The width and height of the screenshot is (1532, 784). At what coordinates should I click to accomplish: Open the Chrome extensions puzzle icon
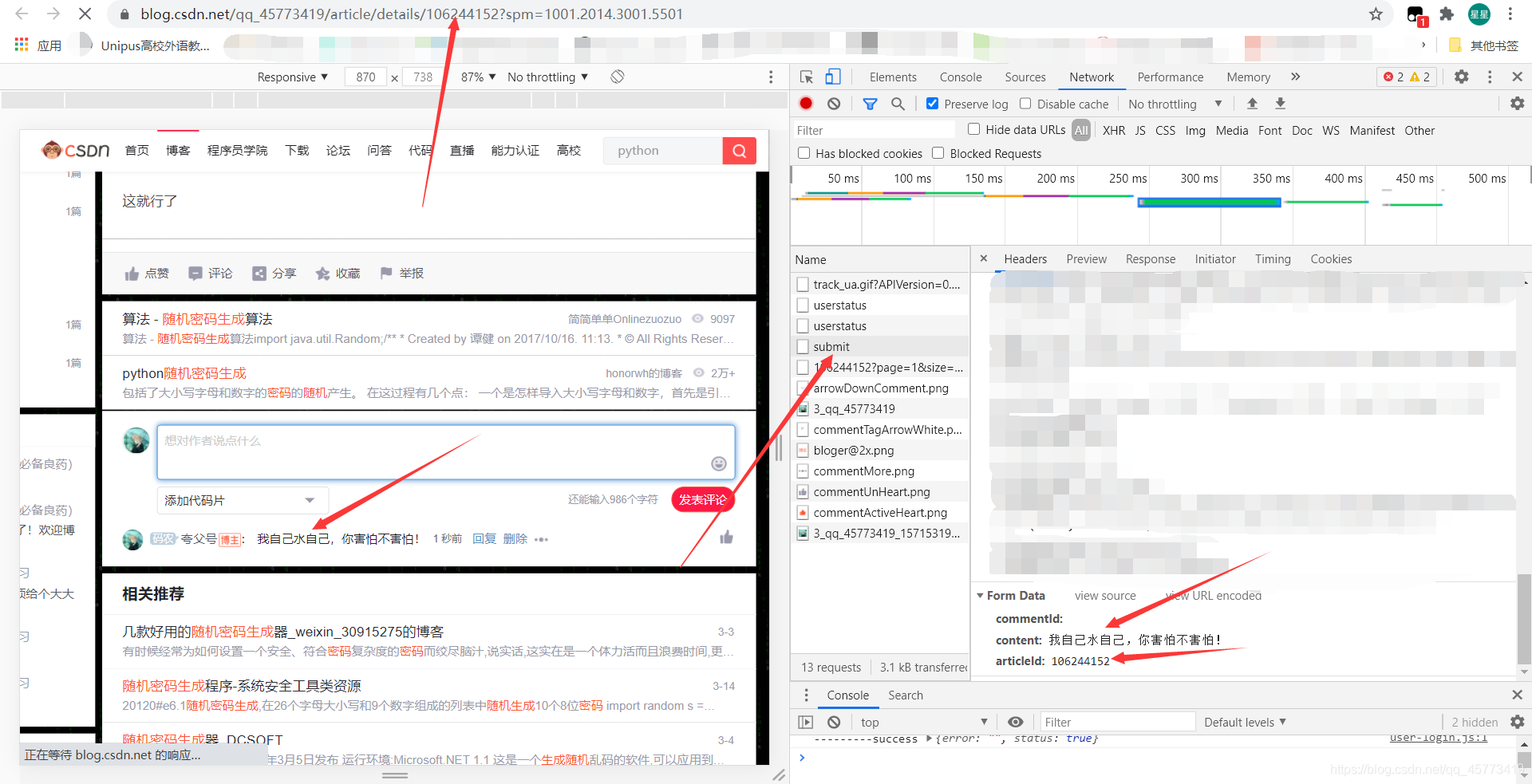pos(1447,14)
